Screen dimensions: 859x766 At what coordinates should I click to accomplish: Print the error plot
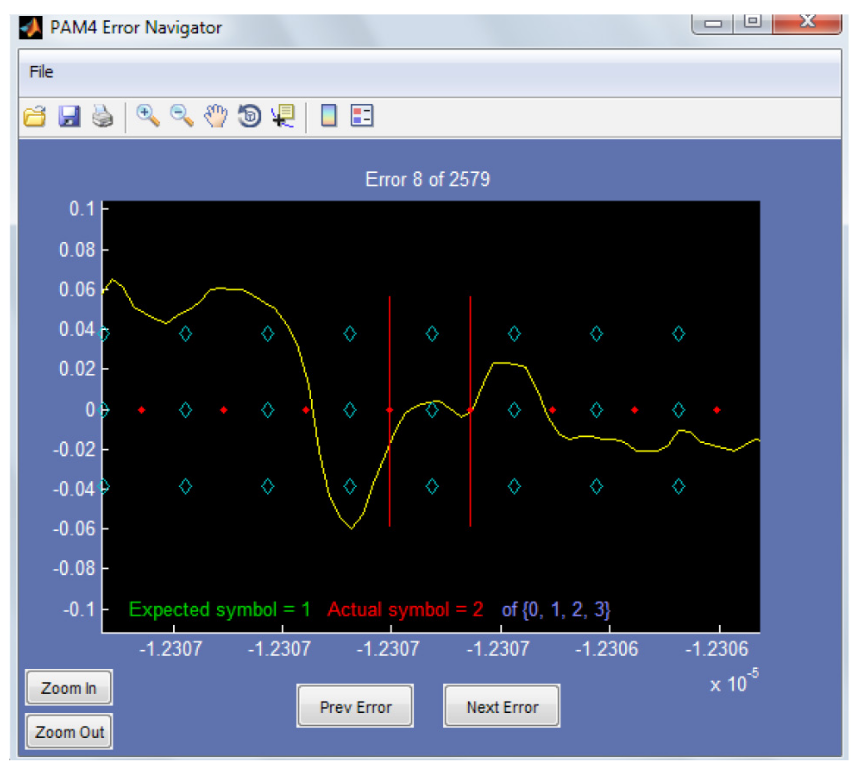click(x=104, y=116)
